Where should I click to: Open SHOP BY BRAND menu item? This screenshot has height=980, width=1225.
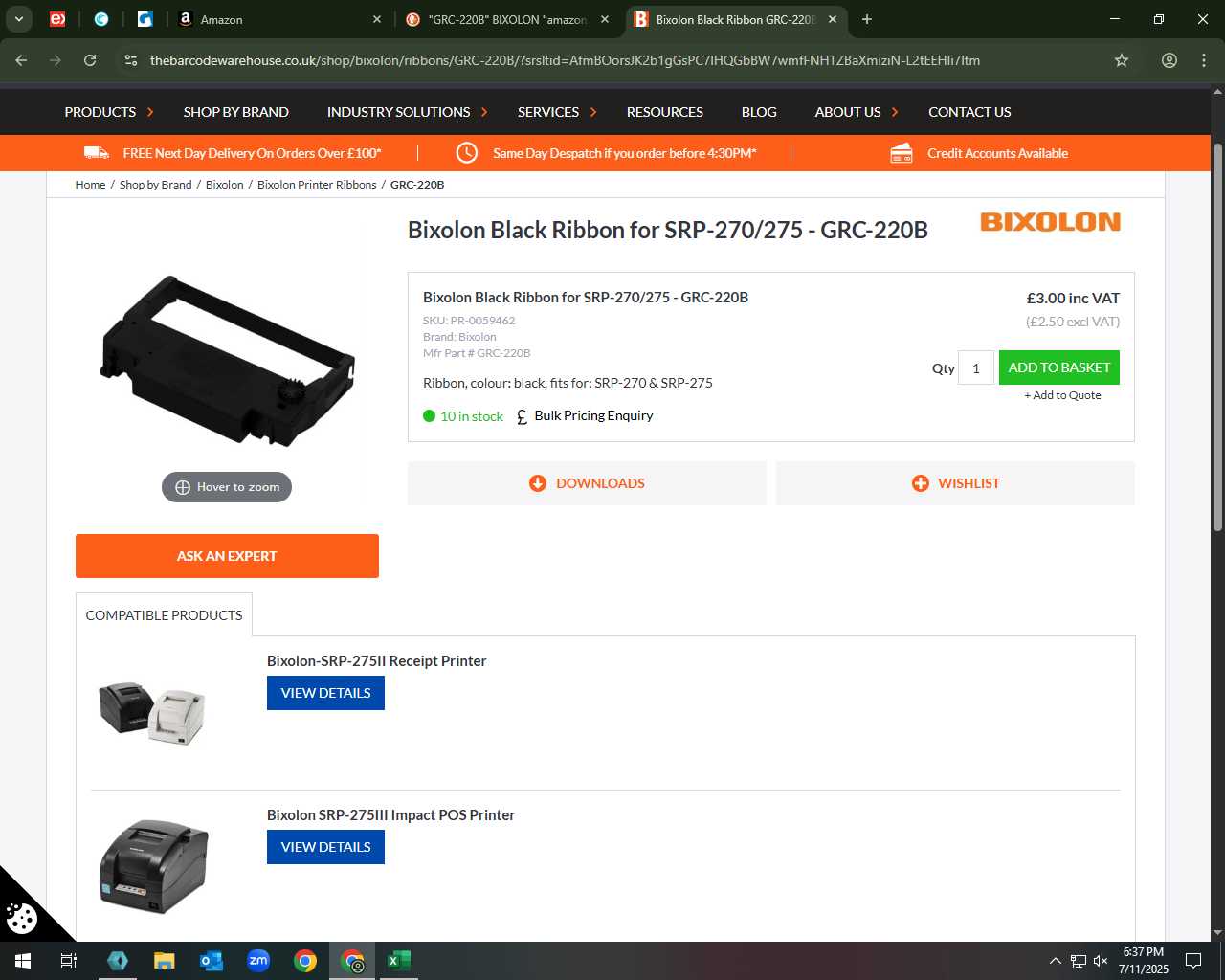236,112
